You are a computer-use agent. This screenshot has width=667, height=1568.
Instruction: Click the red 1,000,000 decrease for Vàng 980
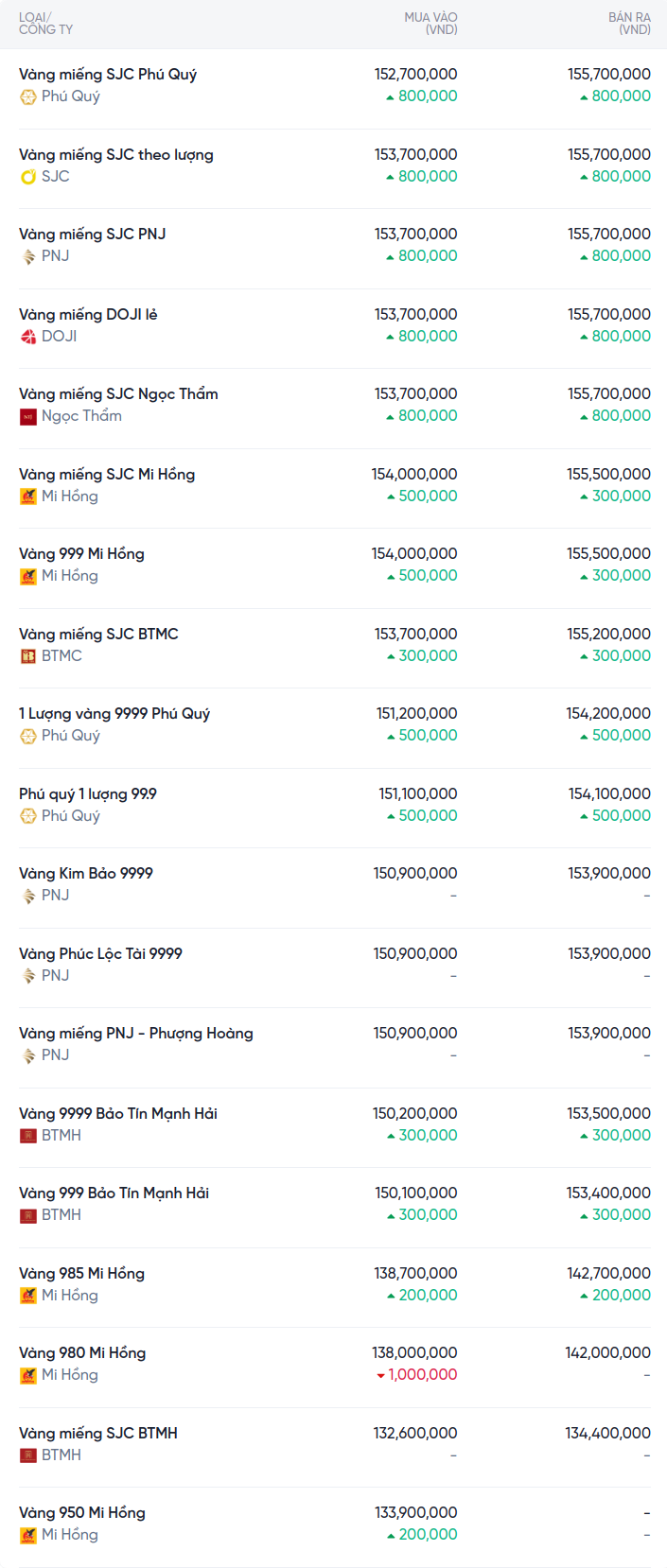417,1375
